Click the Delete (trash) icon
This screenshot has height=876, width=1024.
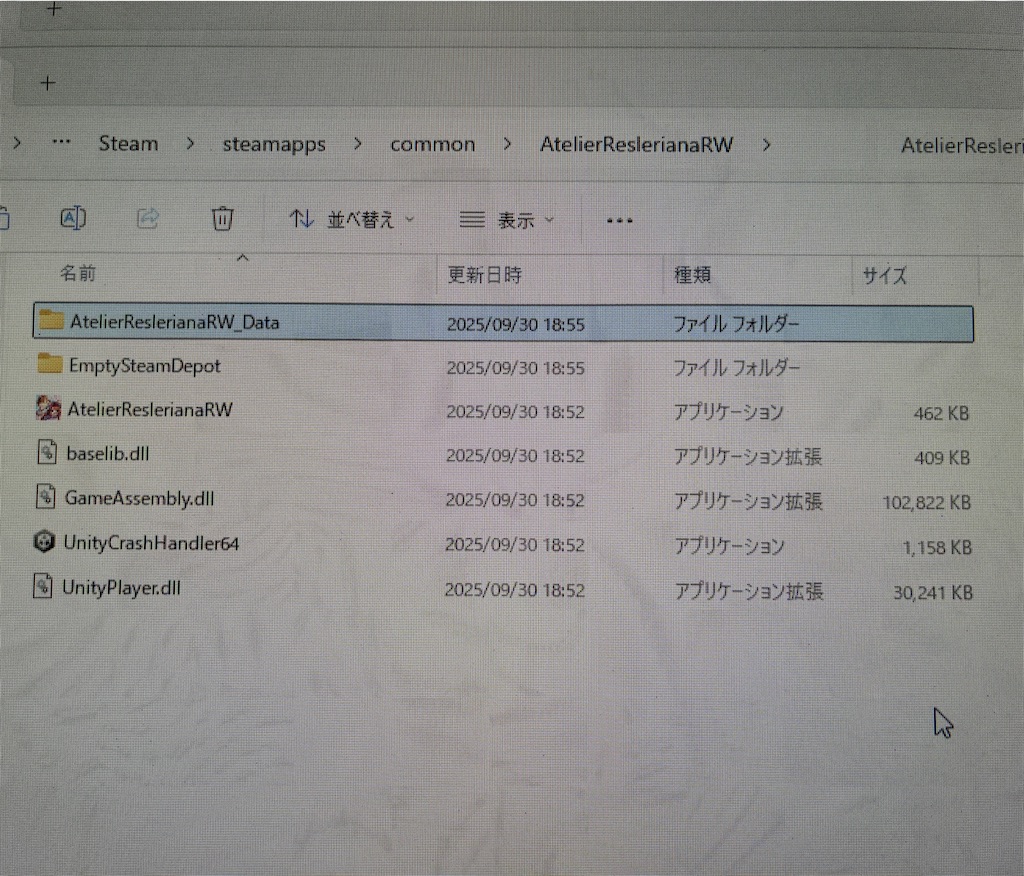pyautogui.click(x=222, y=218)
